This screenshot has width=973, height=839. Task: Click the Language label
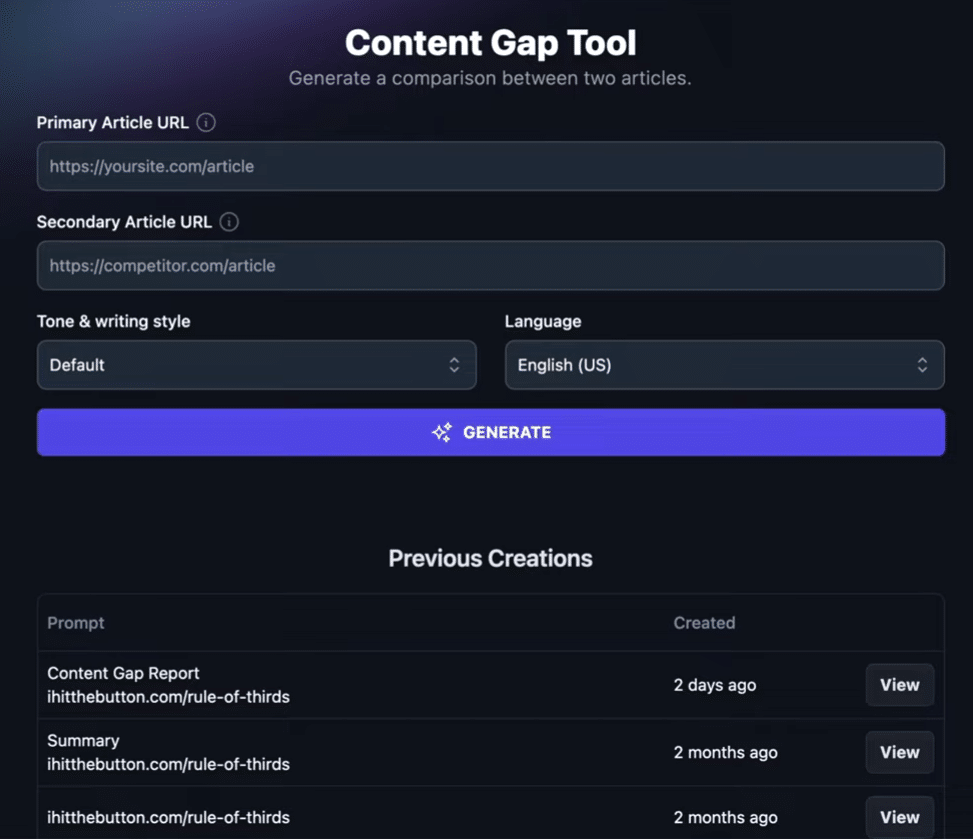543,321
